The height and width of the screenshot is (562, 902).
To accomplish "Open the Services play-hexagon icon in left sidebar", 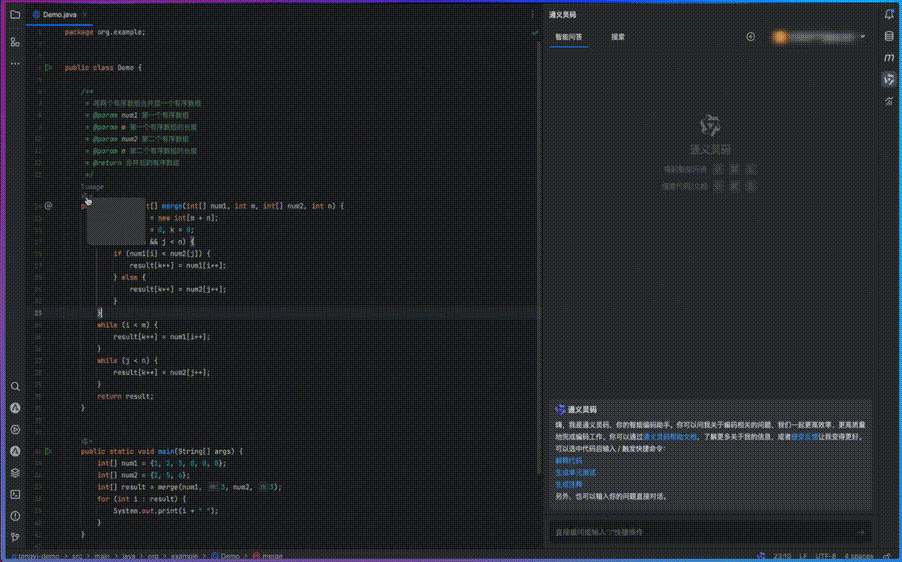I will coord(15,430).
